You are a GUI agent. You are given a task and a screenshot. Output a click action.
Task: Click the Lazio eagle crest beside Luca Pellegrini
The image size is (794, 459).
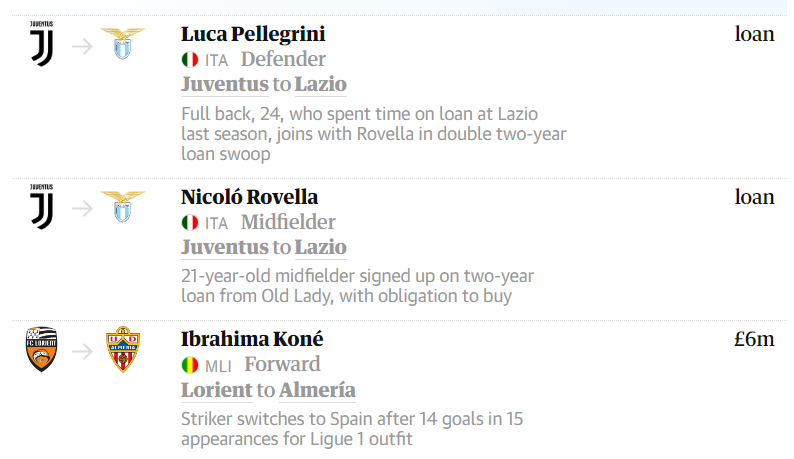(x=123, y=44)
